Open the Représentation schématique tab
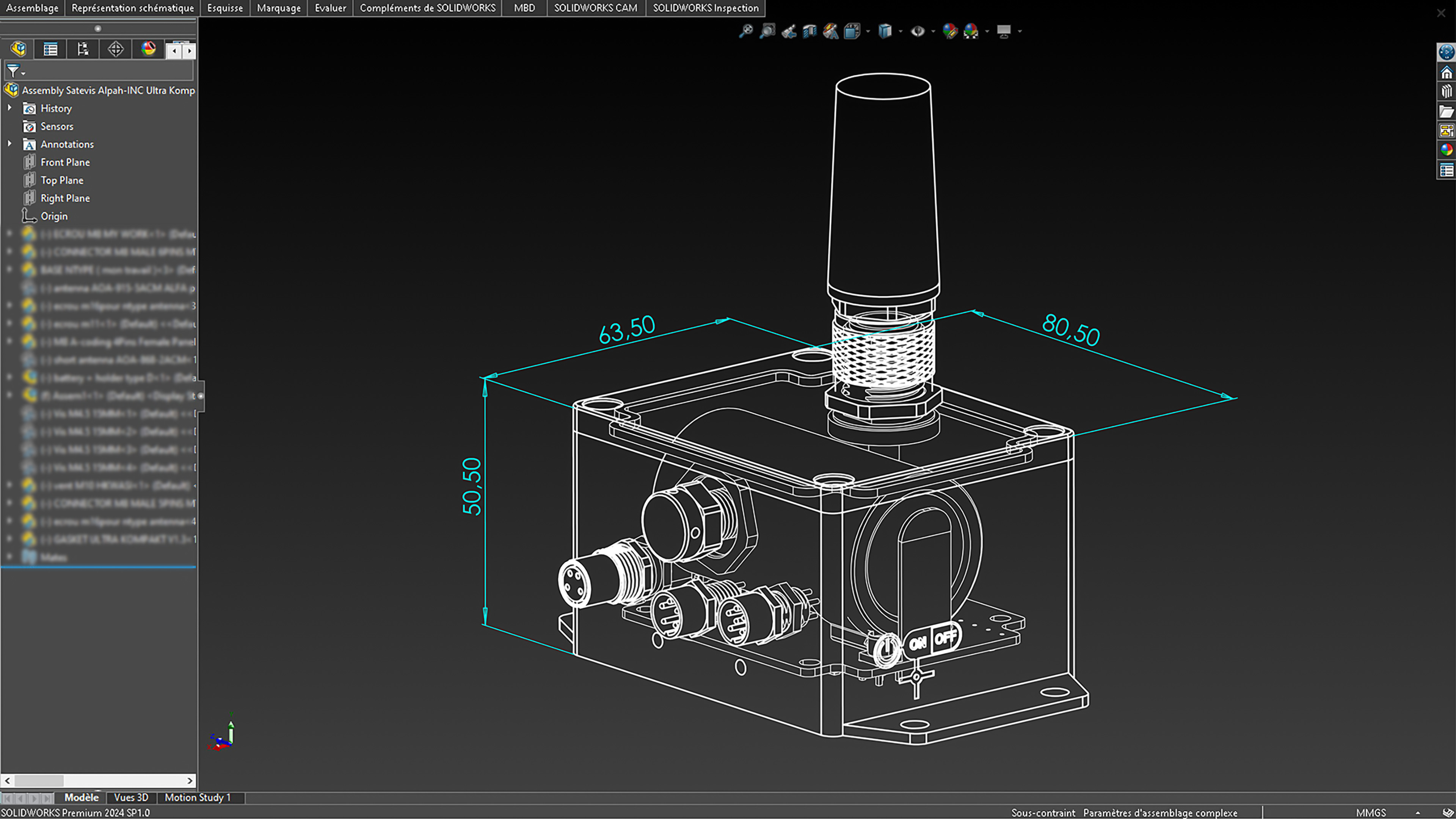The width and height of the screenshot is (1456, 819). [x=133, y=8]
